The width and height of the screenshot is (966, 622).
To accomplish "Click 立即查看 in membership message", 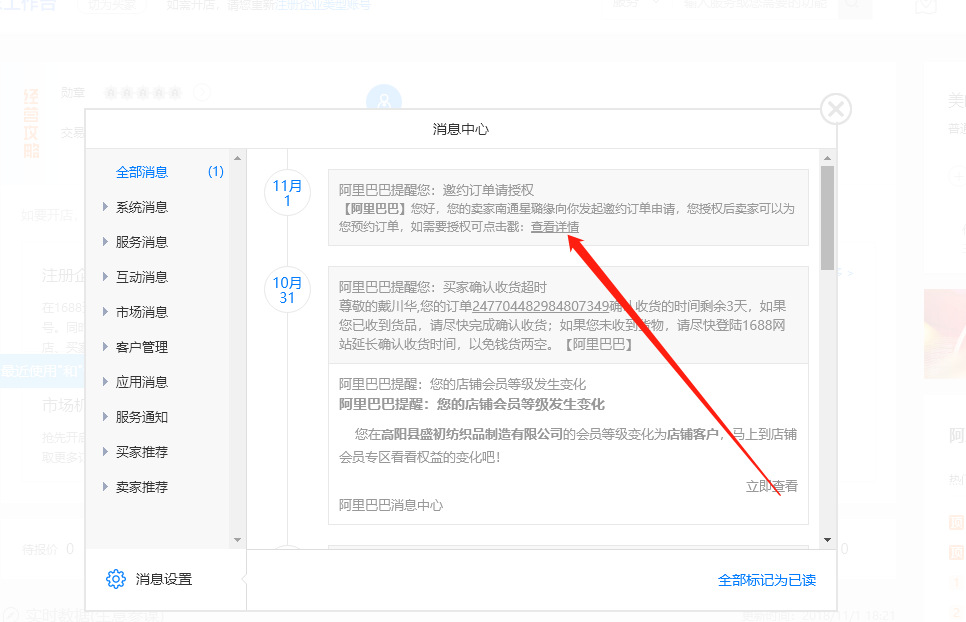I will (772, 486).
